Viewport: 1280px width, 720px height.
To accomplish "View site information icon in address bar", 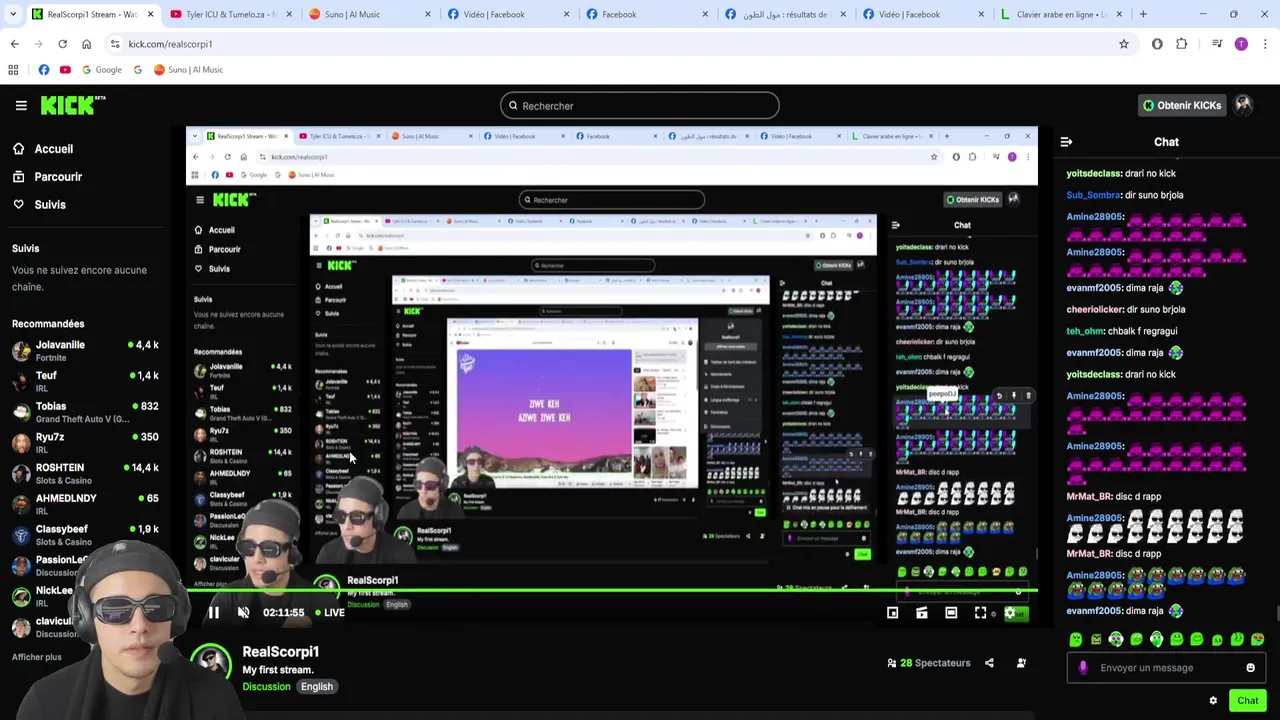I will 115,44.
